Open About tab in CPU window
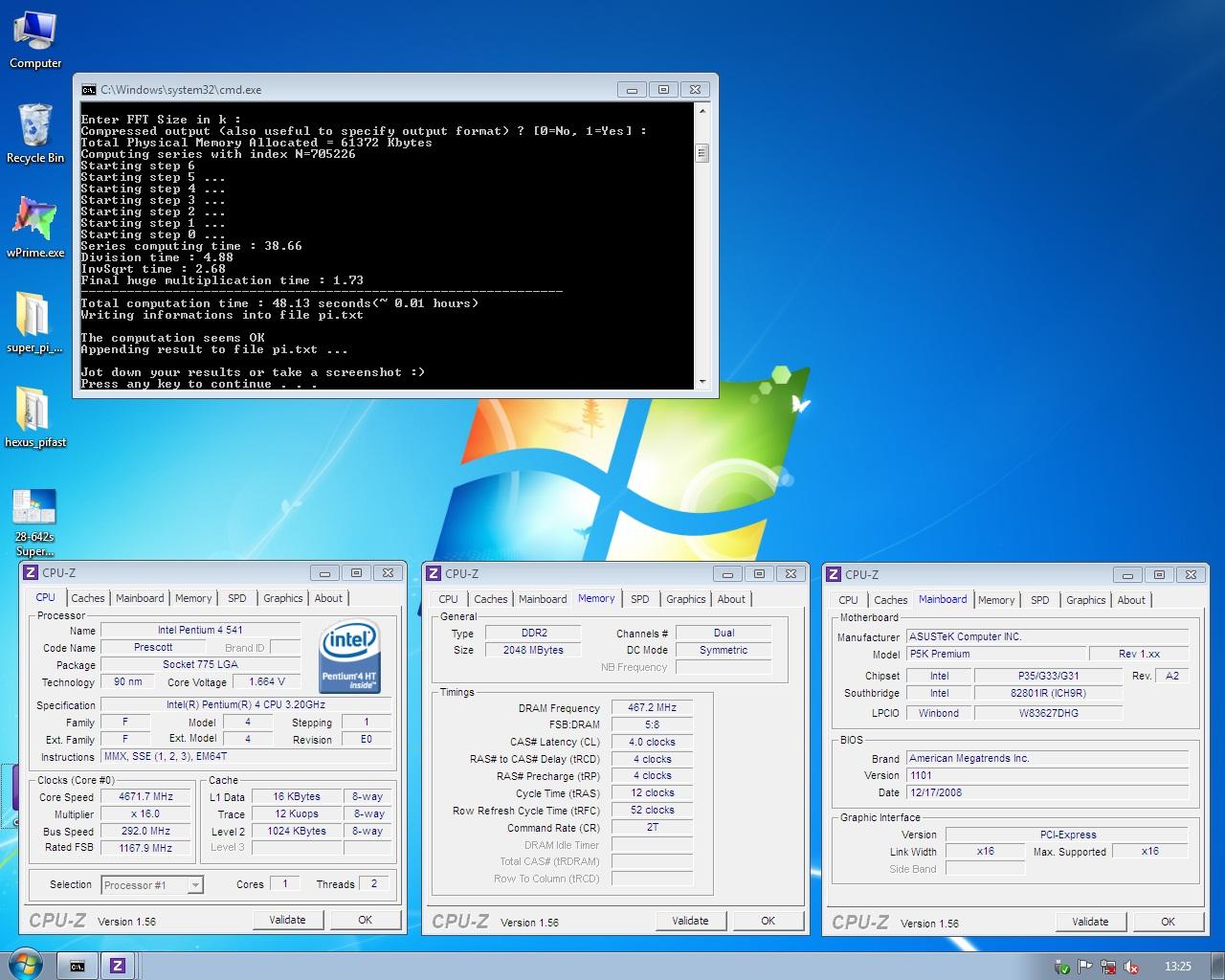The image size is (1225, 980). 328,598
